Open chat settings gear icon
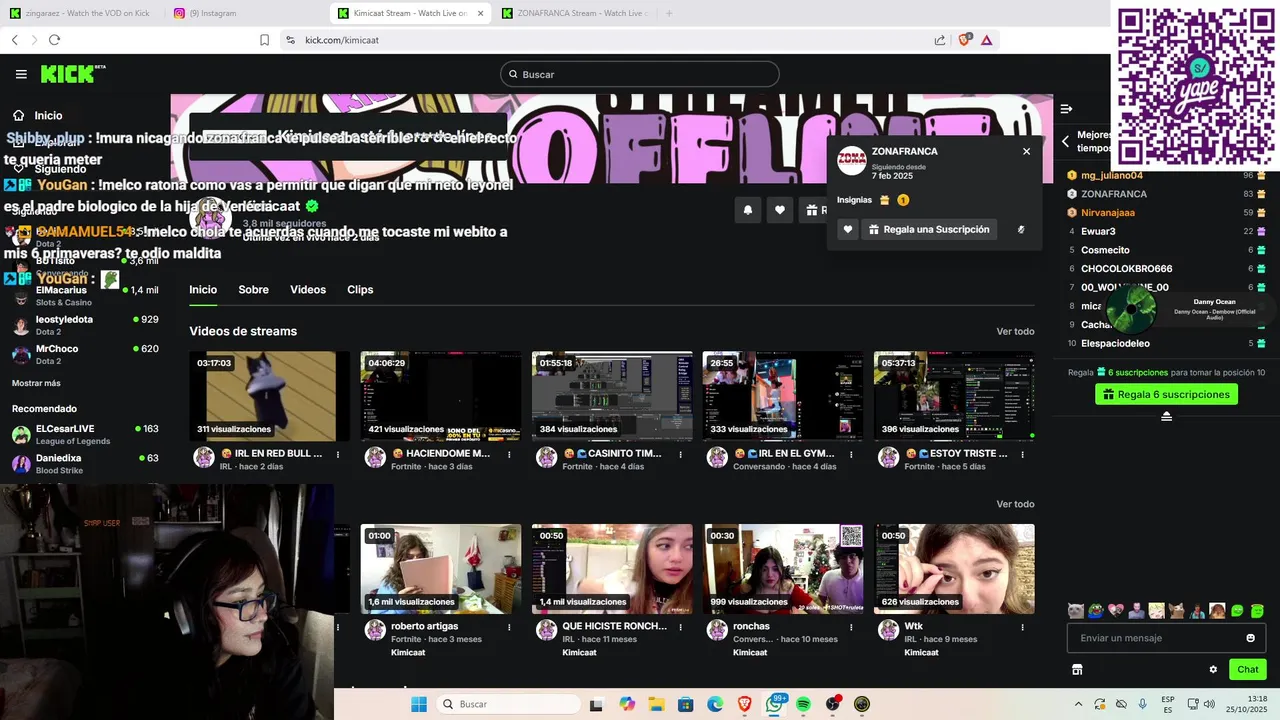 1213,670
